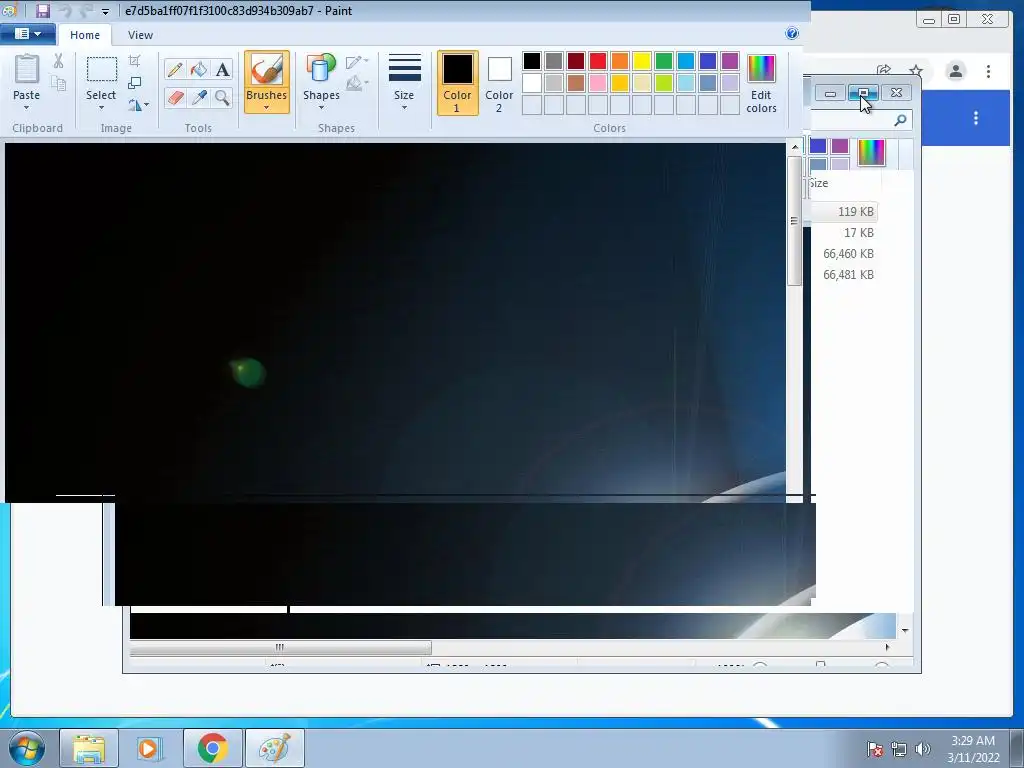This screenshot has height=768, width=1024.
Task: Pick the Color picker eyedropper tool
Action: click(x=199, y=98)
